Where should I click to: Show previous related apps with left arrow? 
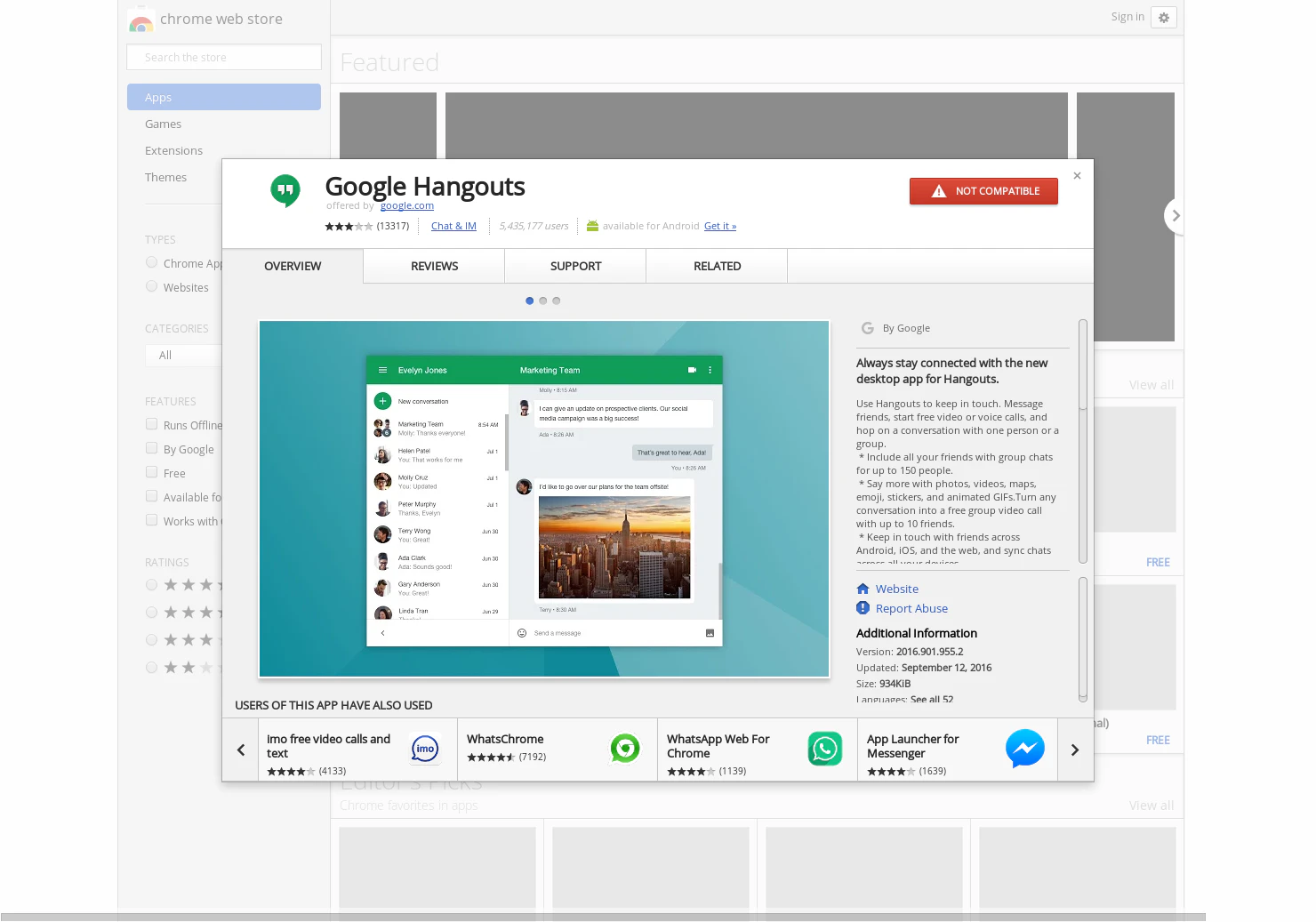(240, 749)
